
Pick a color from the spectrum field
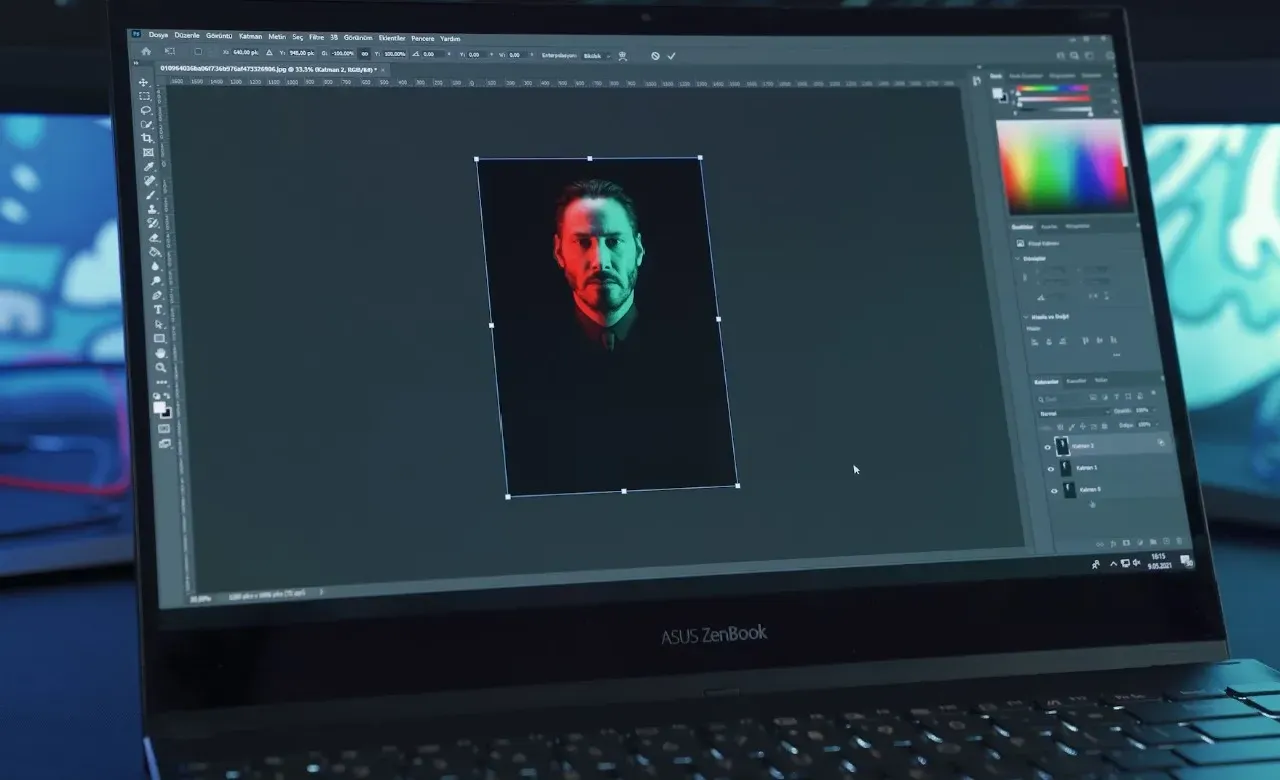(1062, 165)
